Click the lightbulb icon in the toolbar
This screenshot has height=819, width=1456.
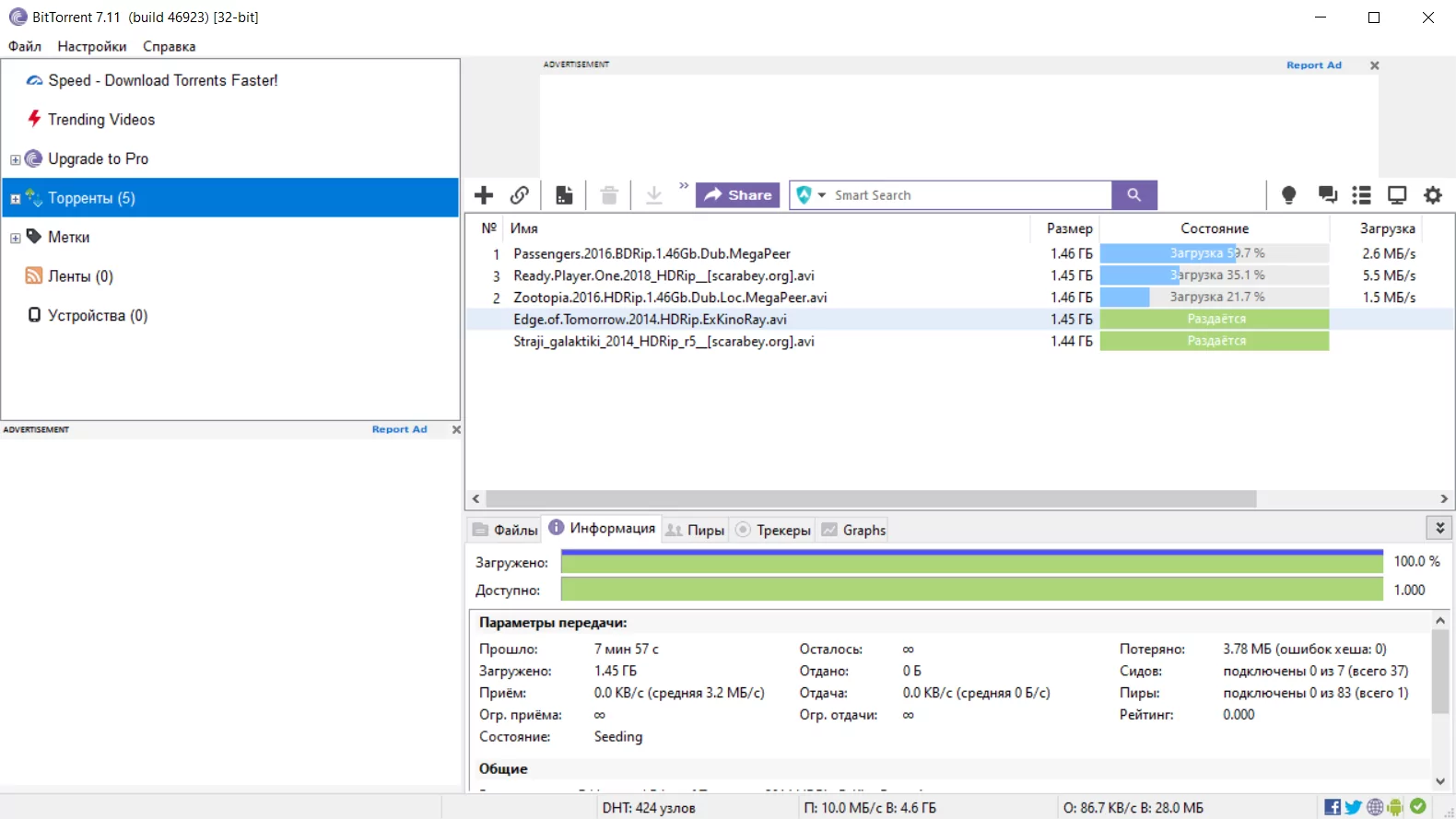(x=1288, y=195)
